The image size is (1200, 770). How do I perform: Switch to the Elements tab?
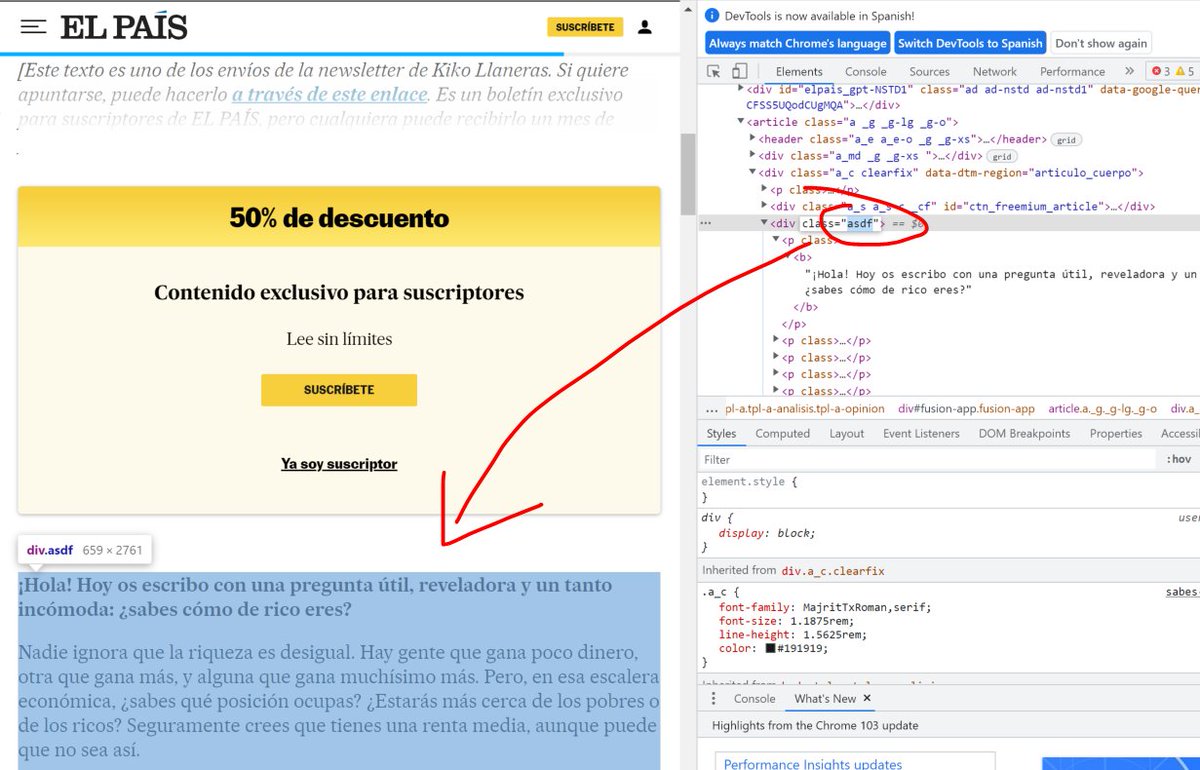point(799,71)
